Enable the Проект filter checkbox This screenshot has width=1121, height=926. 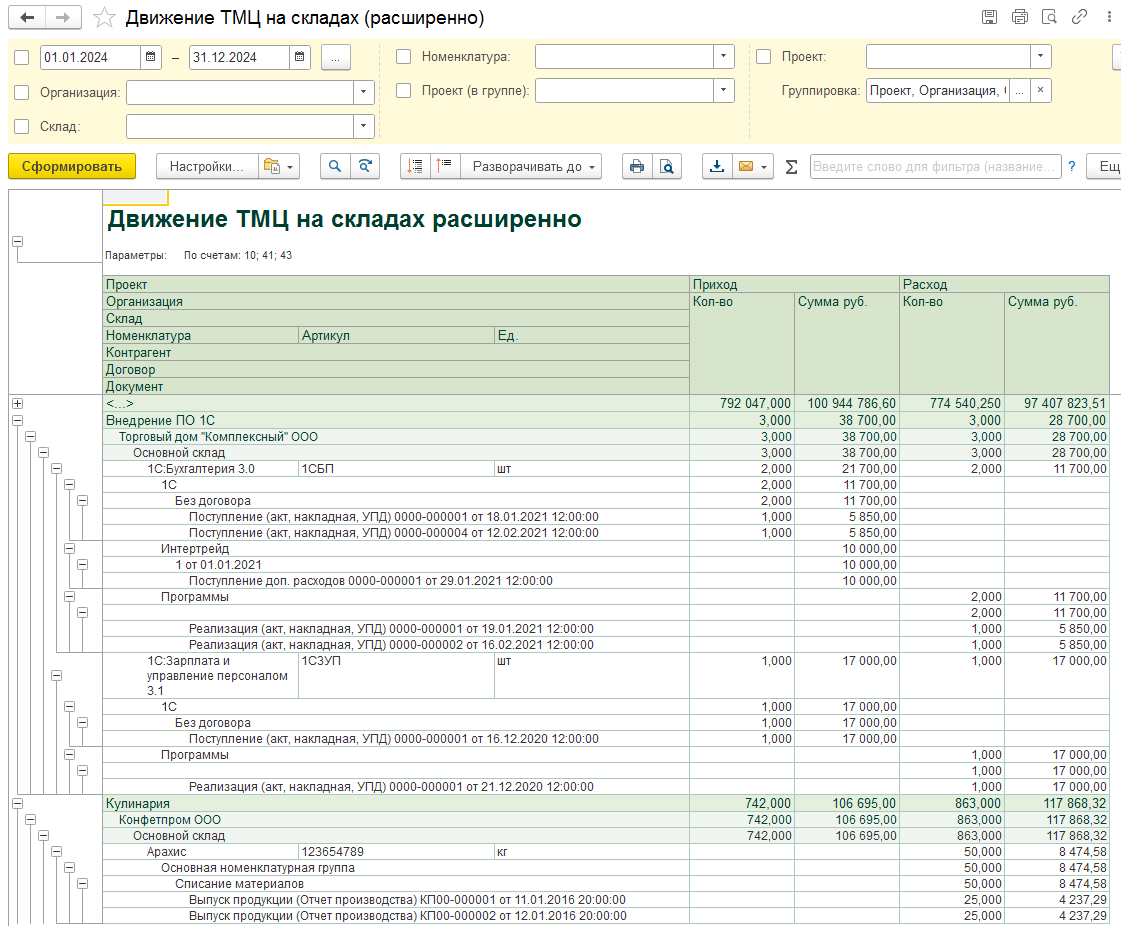coord(764,56)
